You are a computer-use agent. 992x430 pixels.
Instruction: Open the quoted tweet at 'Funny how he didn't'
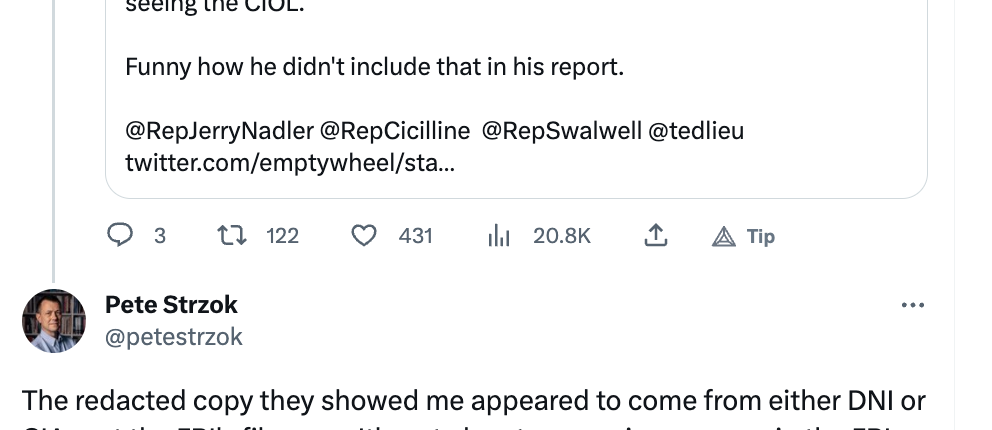click(374, 68)
